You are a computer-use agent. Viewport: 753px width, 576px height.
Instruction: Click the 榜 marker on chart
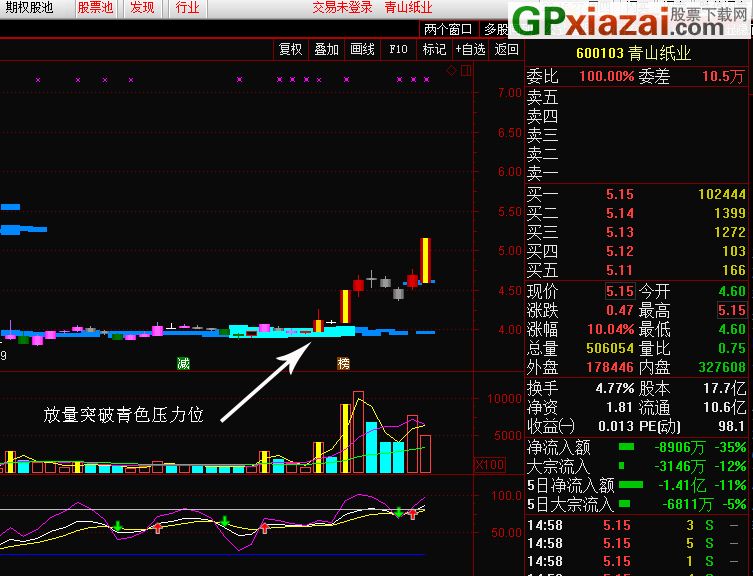[x=343, y=363]
